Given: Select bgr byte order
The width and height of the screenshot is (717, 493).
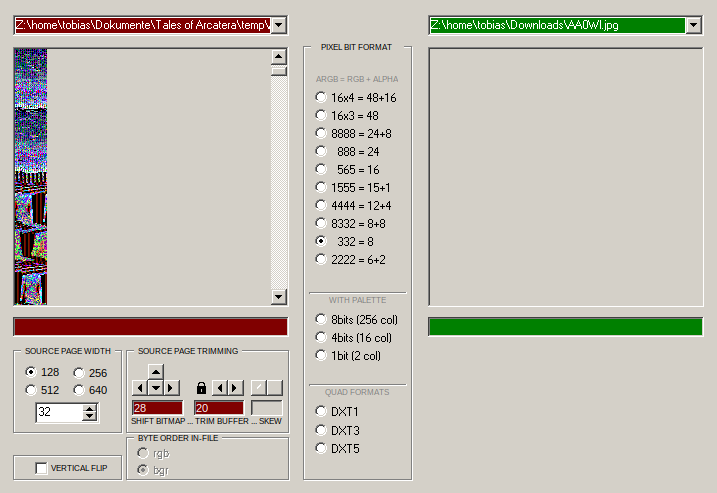Looking at the screenshot, I should (153, 470).
